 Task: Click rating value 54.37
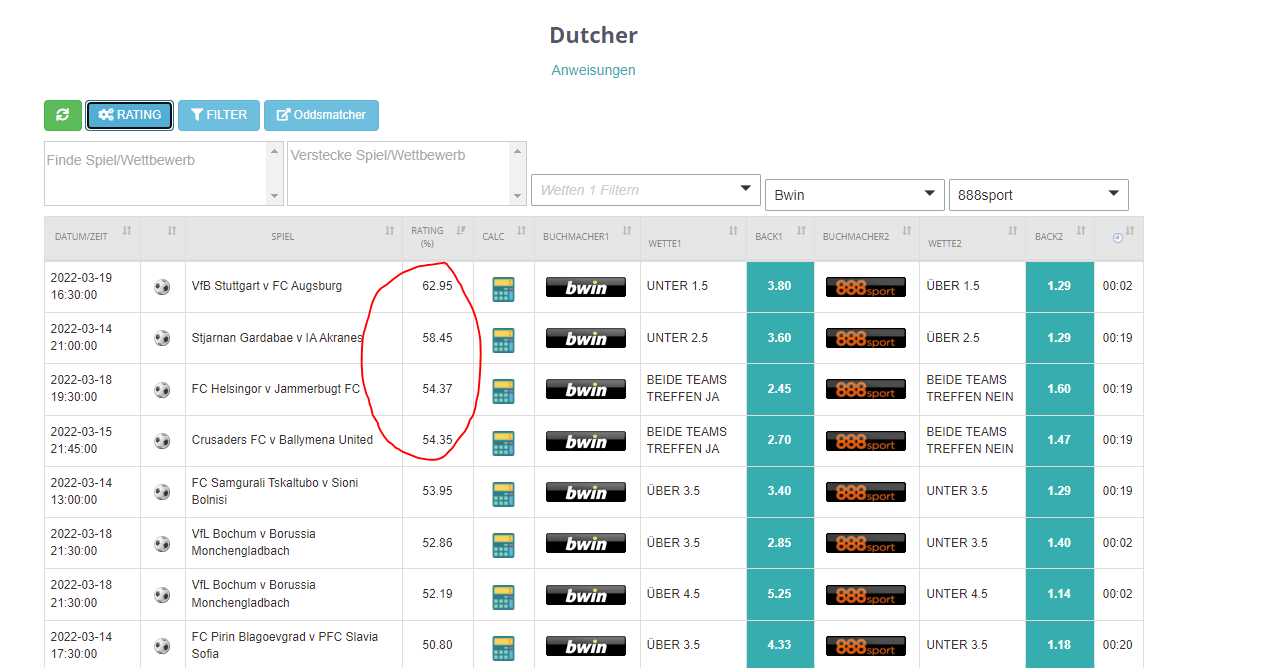(437, 389)
